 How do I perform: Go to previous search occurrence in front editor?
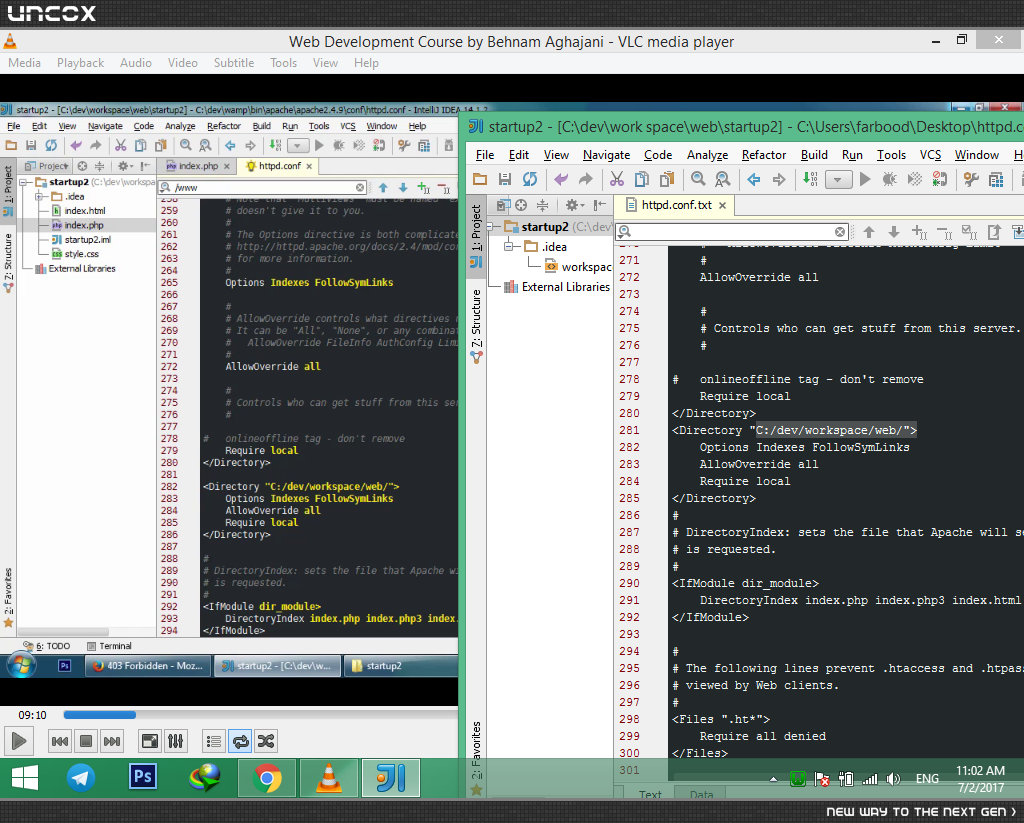click(x=869, y=232)
